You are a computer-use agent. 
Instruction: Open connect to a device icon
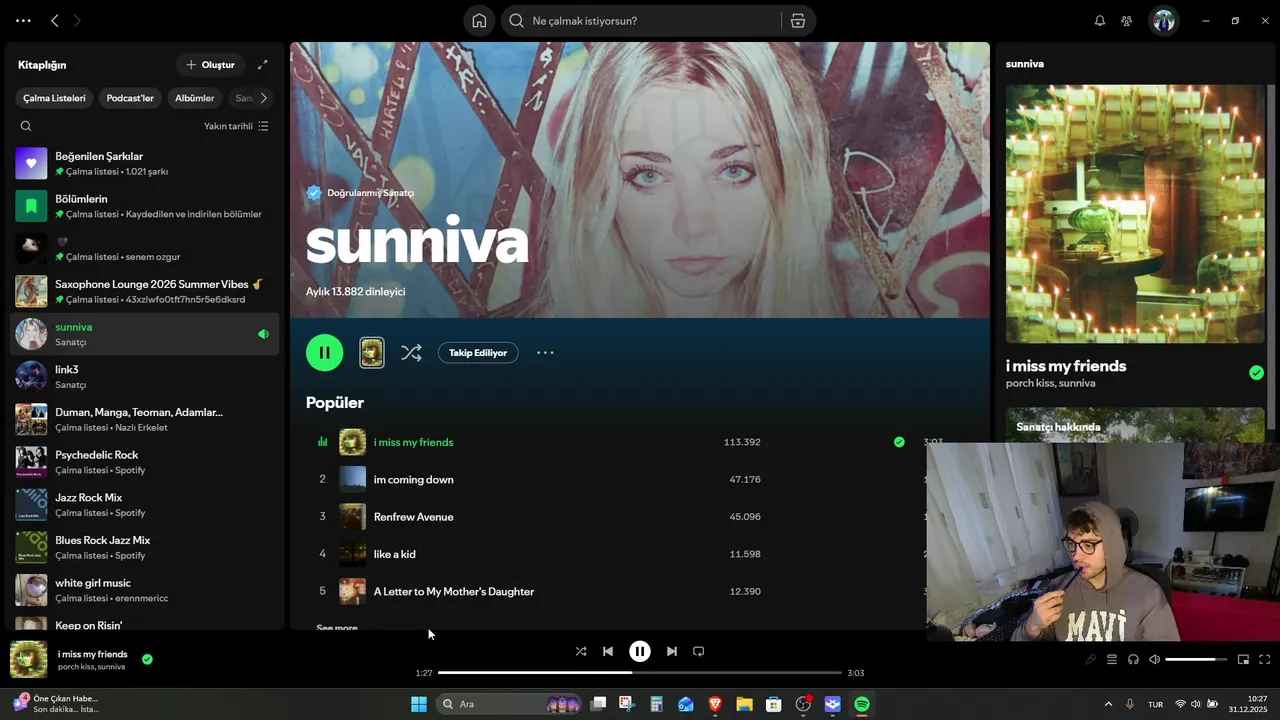click(x=1133, y=659)
